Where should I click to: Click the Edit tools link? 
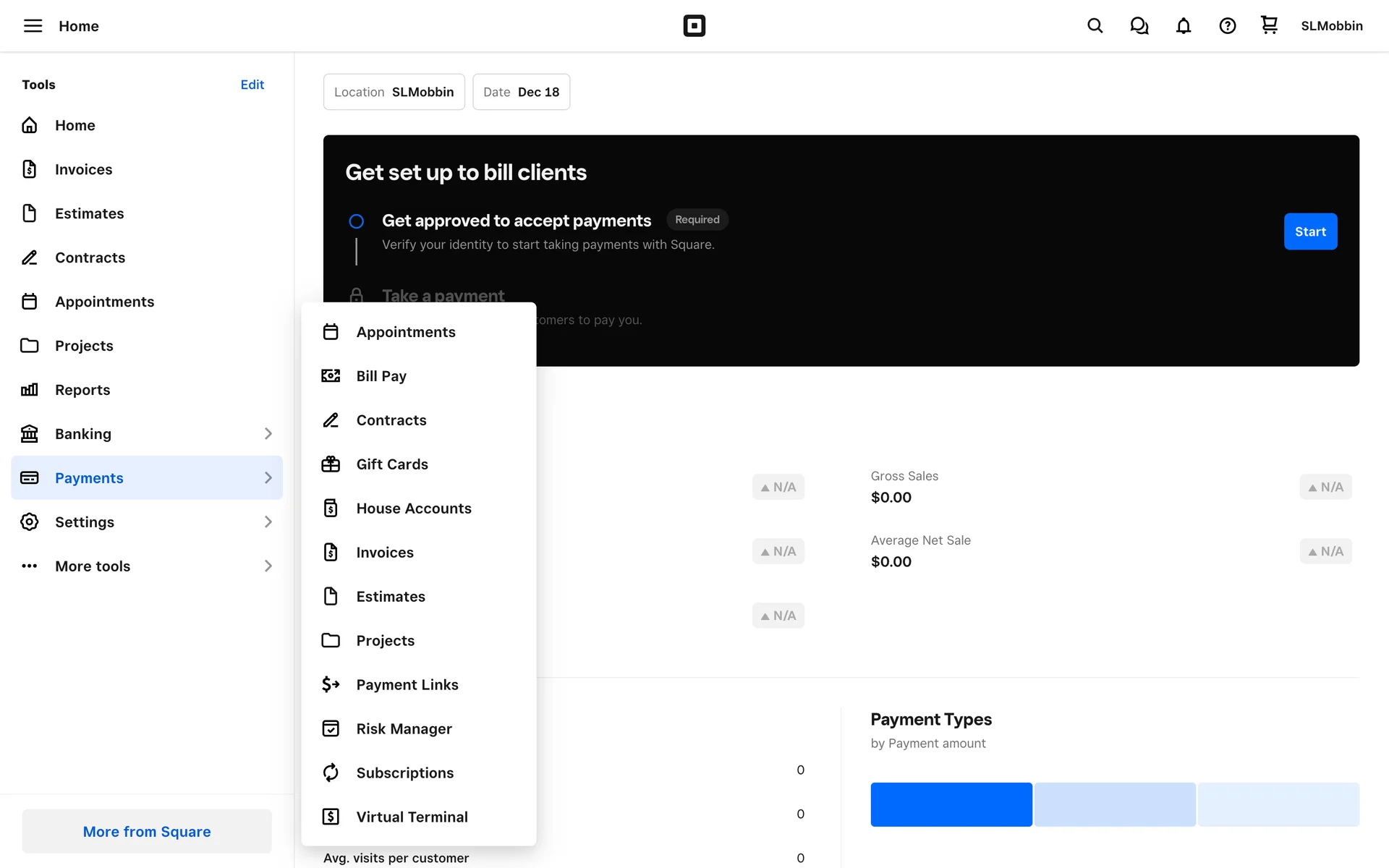point(252,85)
